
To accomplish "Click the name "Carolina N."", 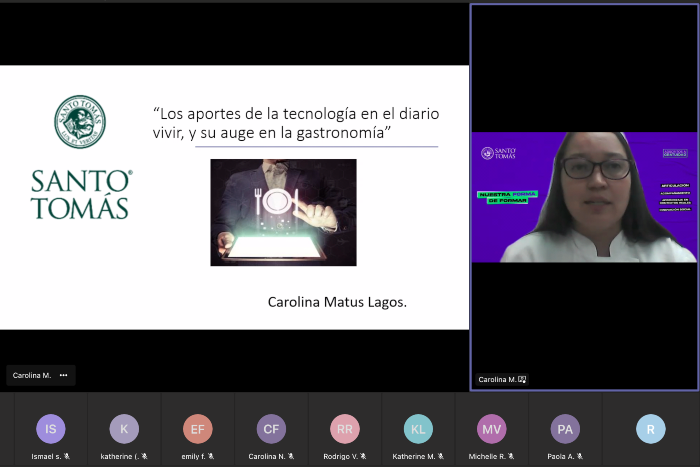I will (267, 456).
